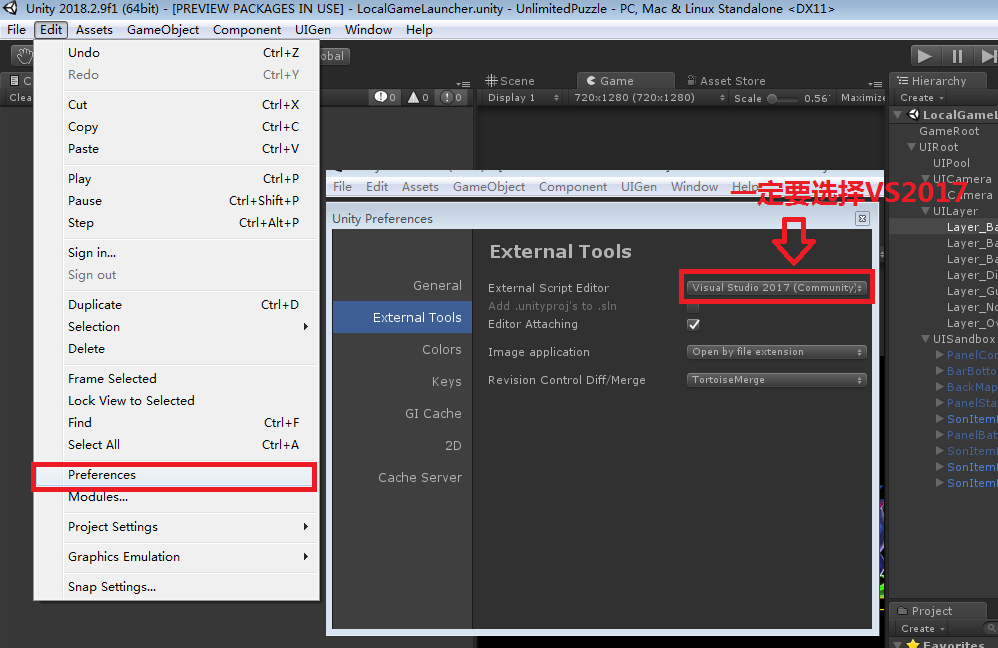Image resolution: width=998 pixels, height=648 pixels.
Task: Open Revision Control Diff/Merge dropdown
Action: 776,380
